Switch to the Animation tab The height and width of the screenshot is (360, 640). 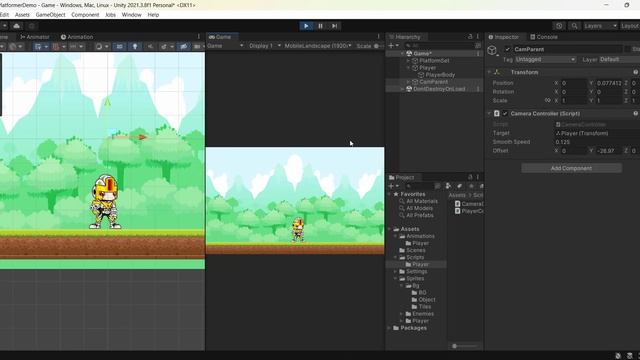pos(77,37)
